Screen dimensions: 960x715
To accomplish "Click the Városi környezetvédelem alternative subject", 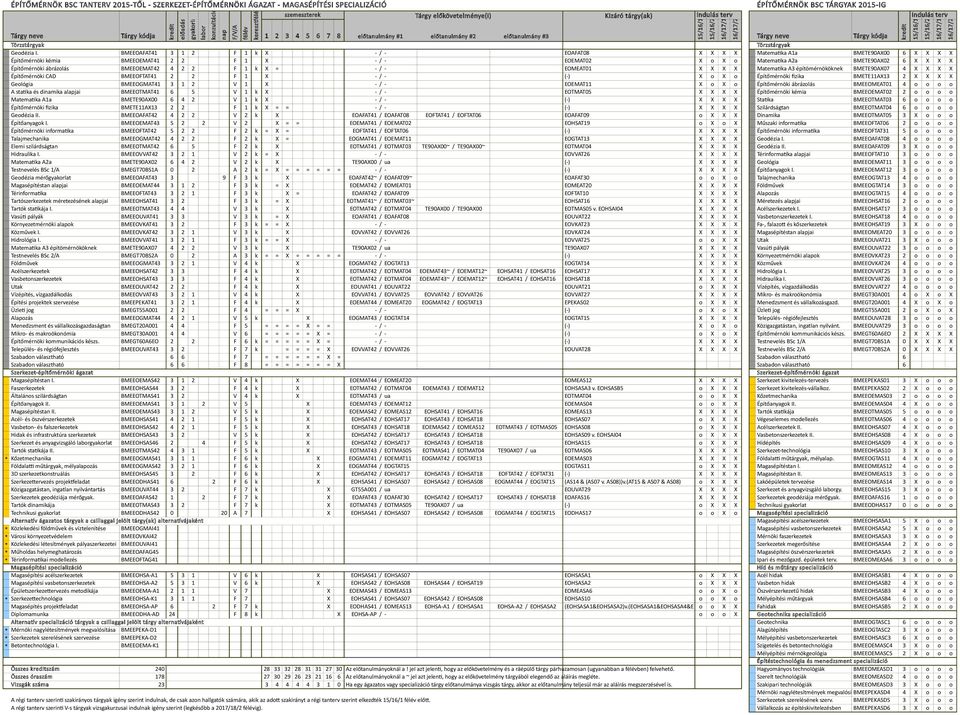I will point(40,536).
